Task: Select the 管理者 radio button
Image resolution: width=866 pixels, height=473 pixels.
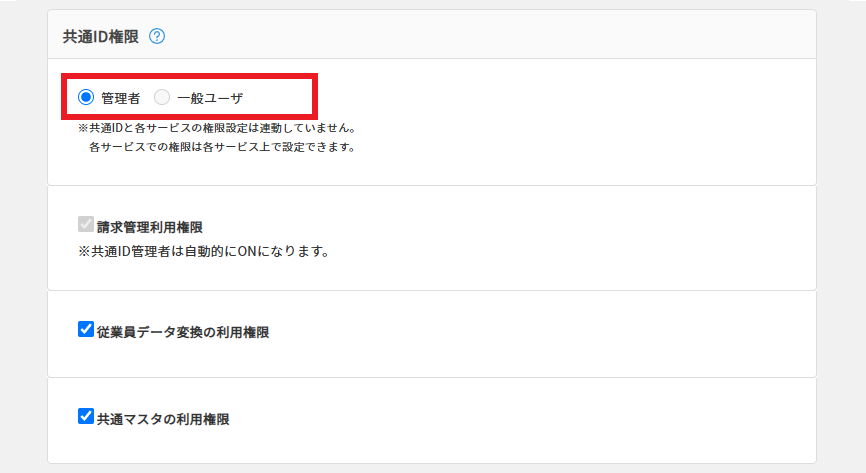Action: [x=86, y=98]
